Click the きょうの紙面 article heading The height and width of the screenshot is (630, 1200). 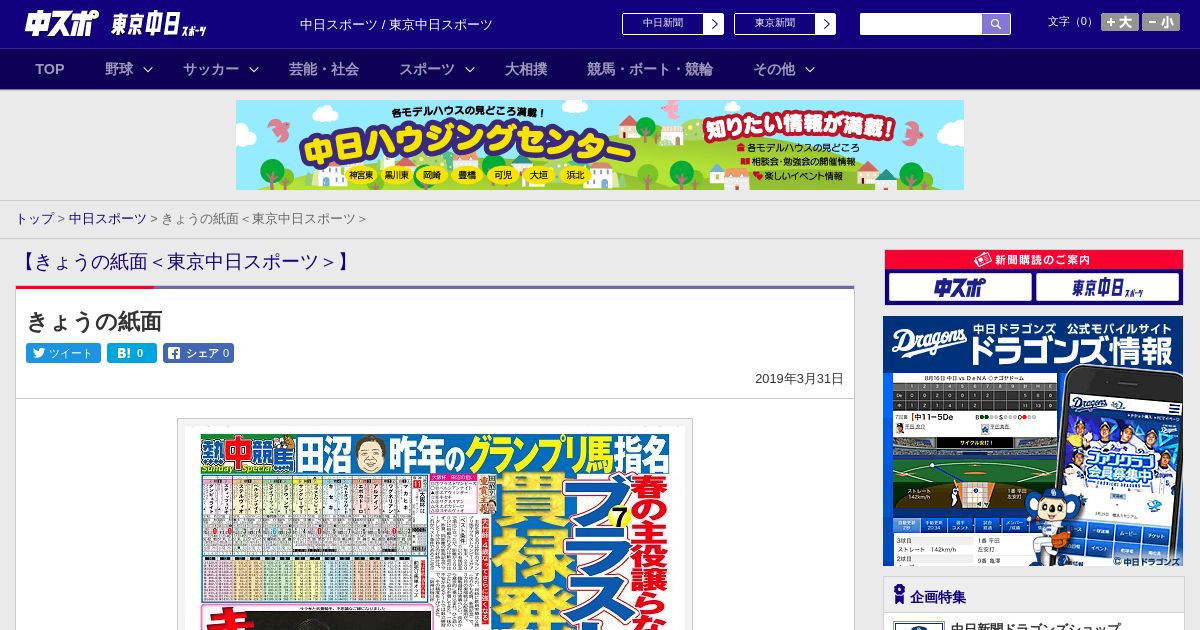tap(94, 322)
